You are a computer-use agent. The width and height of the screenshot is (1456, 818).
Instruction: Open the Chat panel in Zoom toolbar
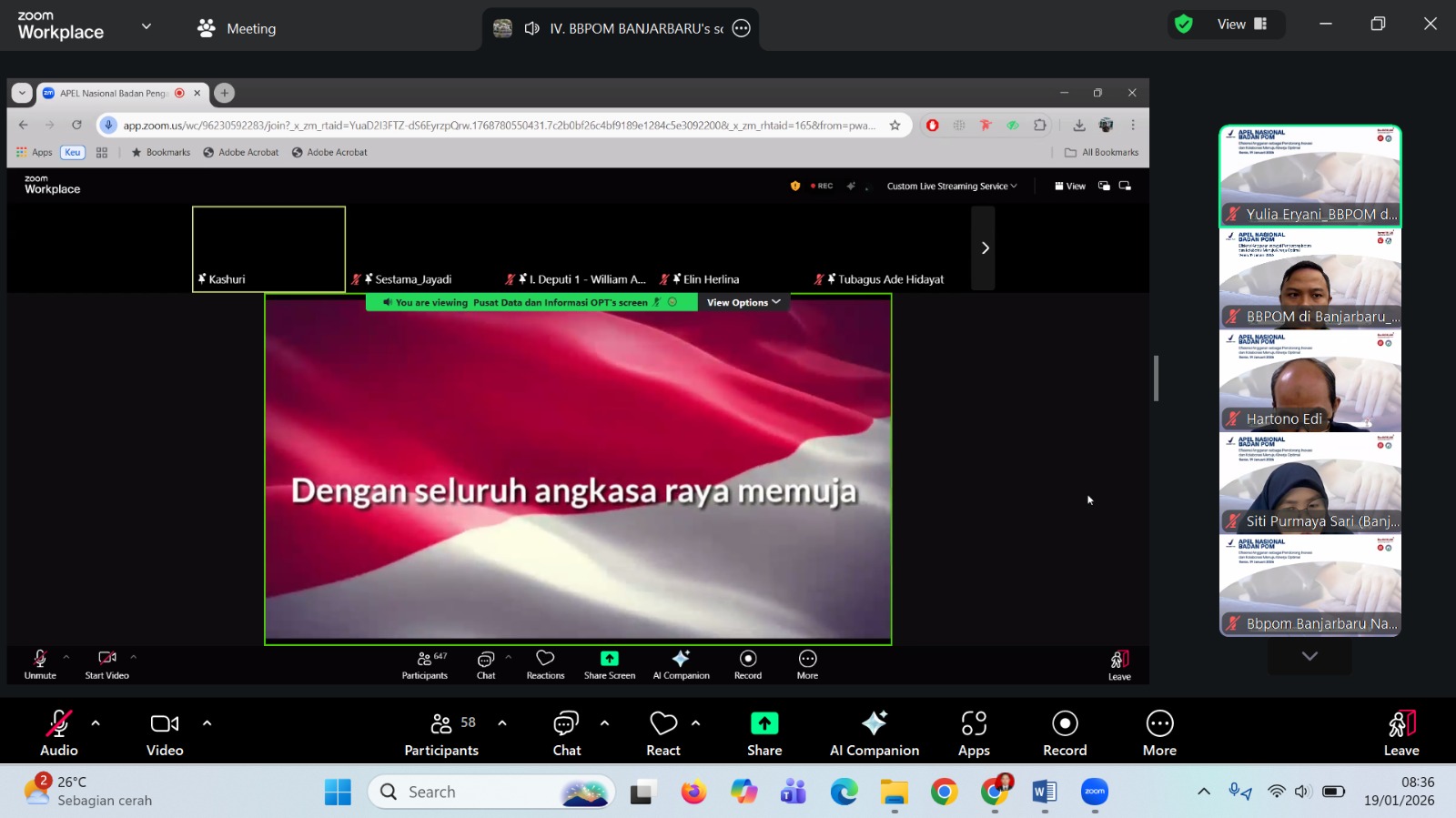point(566,732)
